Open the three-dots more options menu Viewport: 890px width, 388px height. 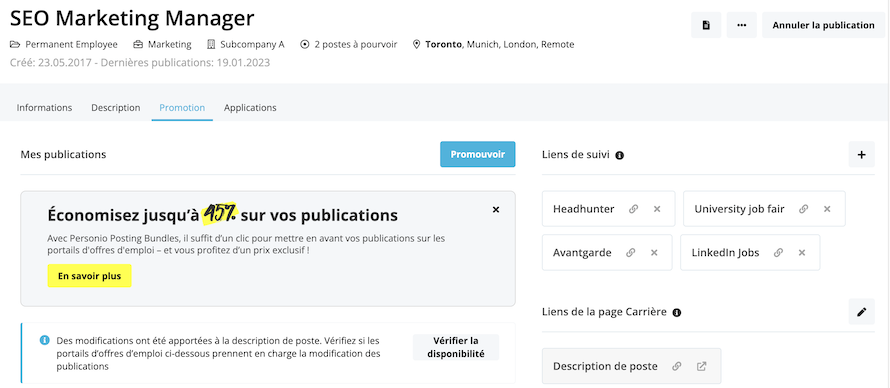[741, 25]
